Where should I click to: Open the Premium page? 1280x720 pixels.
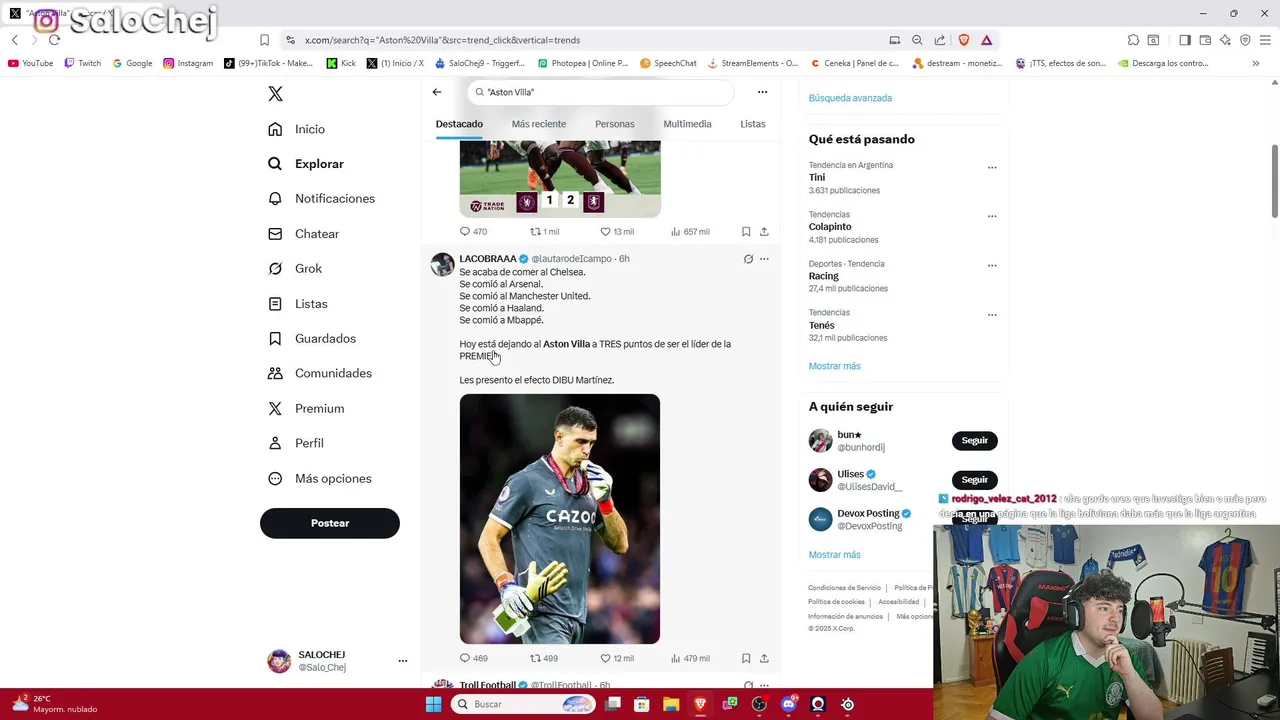click(x=306, y=408)
